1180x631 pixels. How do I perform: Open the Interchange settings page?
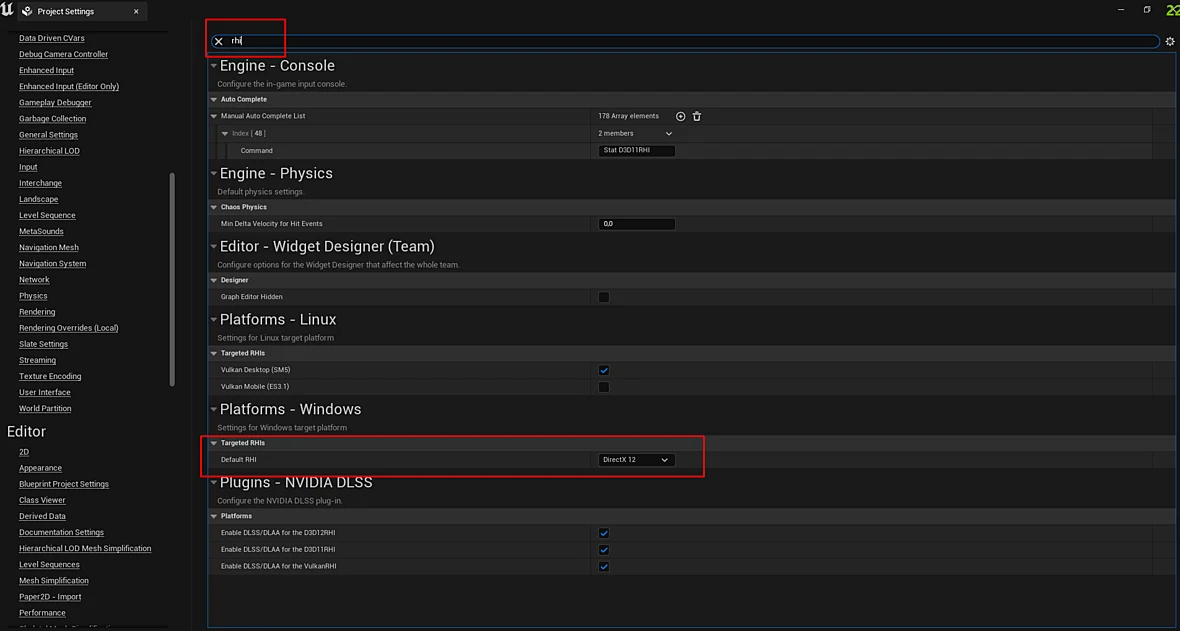pos(41,183)
